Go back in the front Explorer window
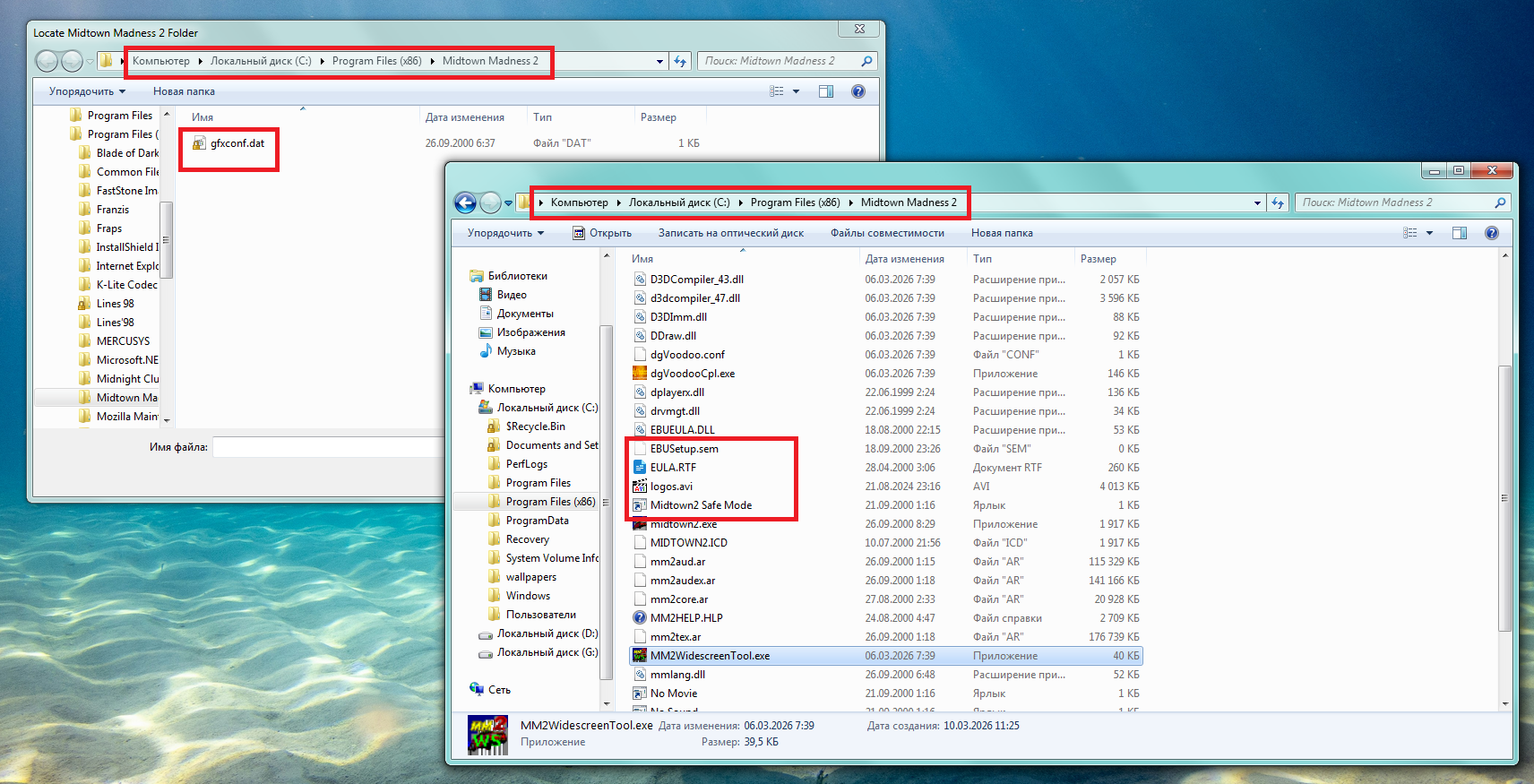Screen dimensions: 1534x784 (x=465, y=202)
